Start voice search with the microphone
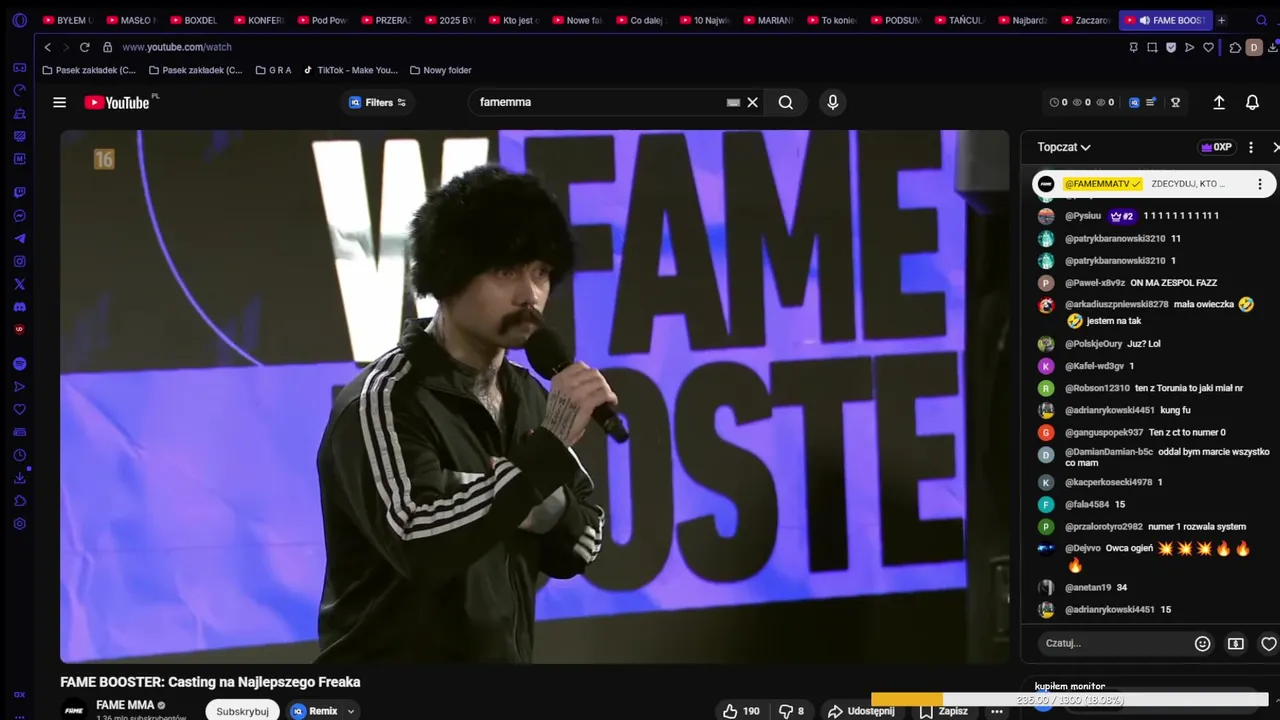Screen dimensions: 1280x720 [x=832, y=102]
